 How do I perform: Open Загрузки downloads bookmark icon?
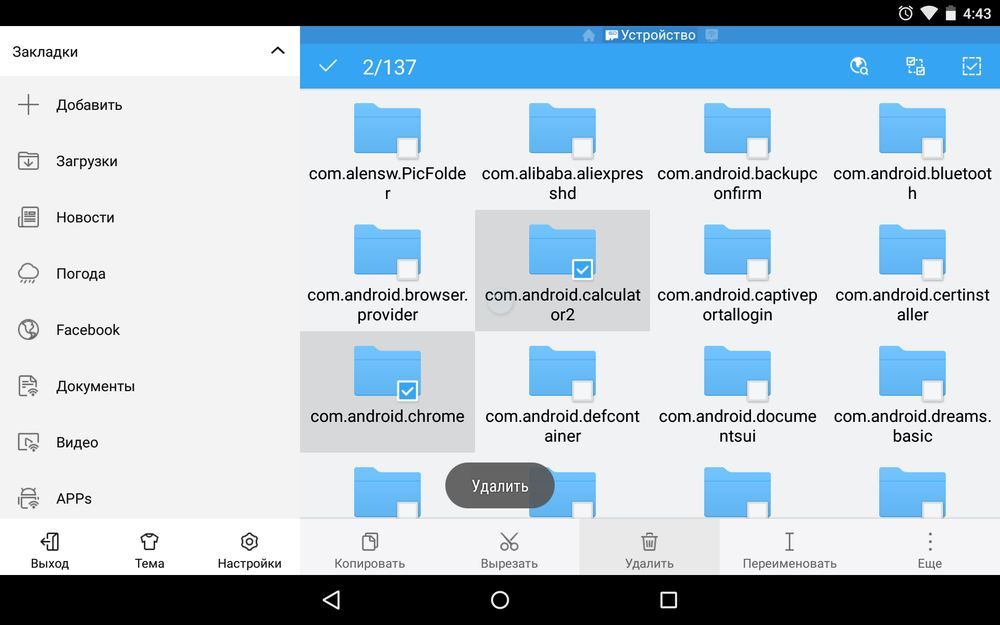point(28,161)
